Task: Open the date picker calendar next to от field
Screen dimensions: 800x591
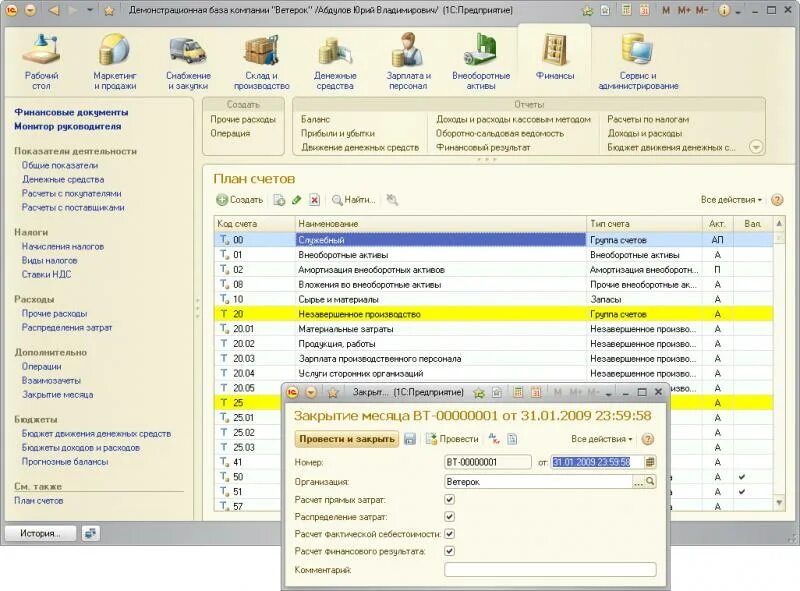Action: (x=649, y=462)
